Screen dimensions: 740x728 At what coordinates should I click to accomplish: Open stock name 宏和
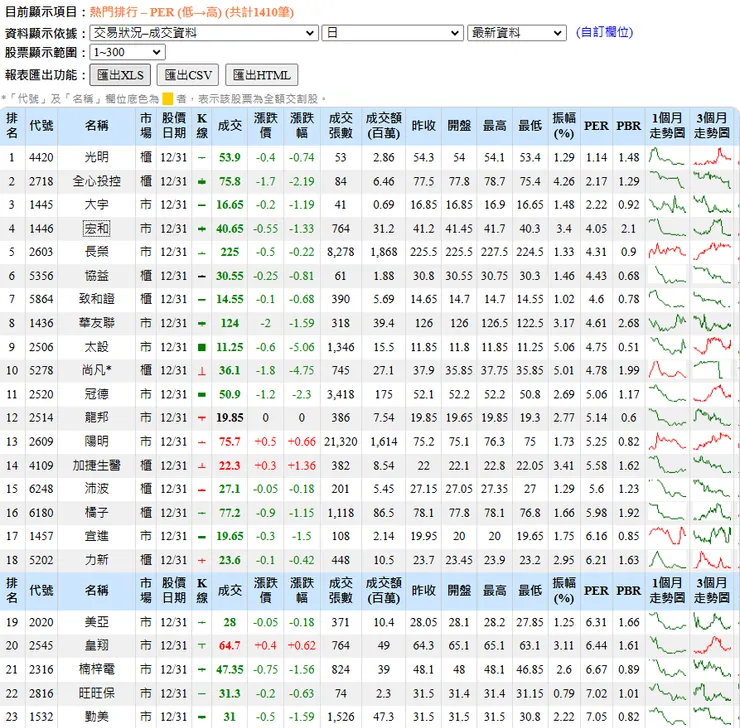(96, 229)
